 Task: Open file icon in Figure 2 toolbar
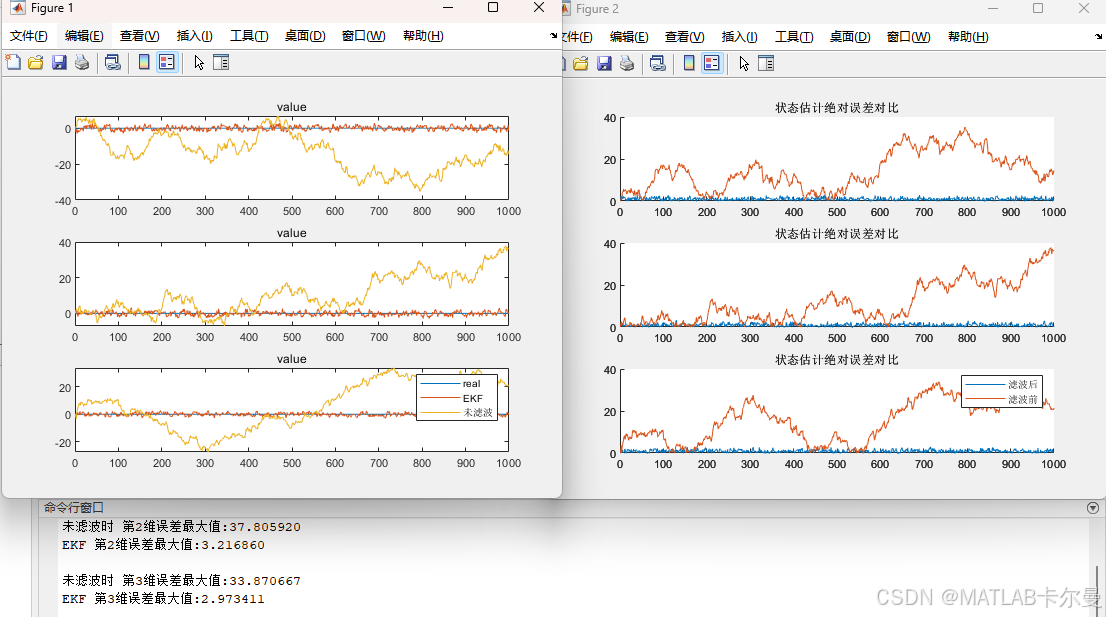[581, 64]
